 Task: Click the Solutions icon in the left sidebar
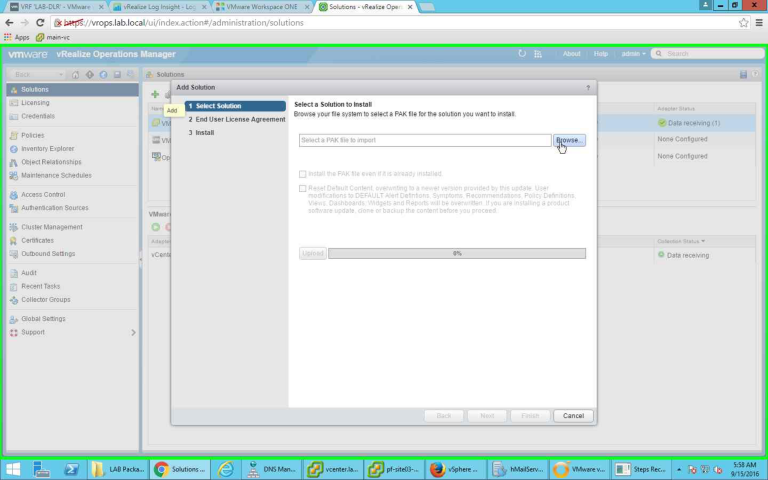pos(13,89)
